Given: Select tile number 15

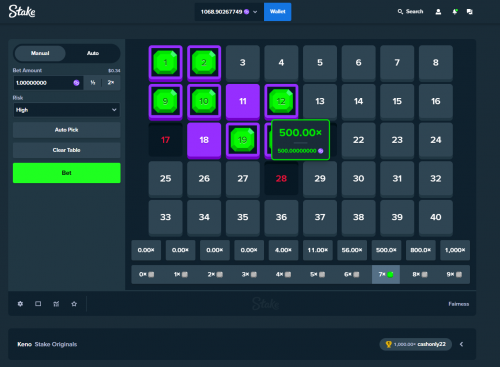Looking at the screenshot, I should (x=397, y=101).
